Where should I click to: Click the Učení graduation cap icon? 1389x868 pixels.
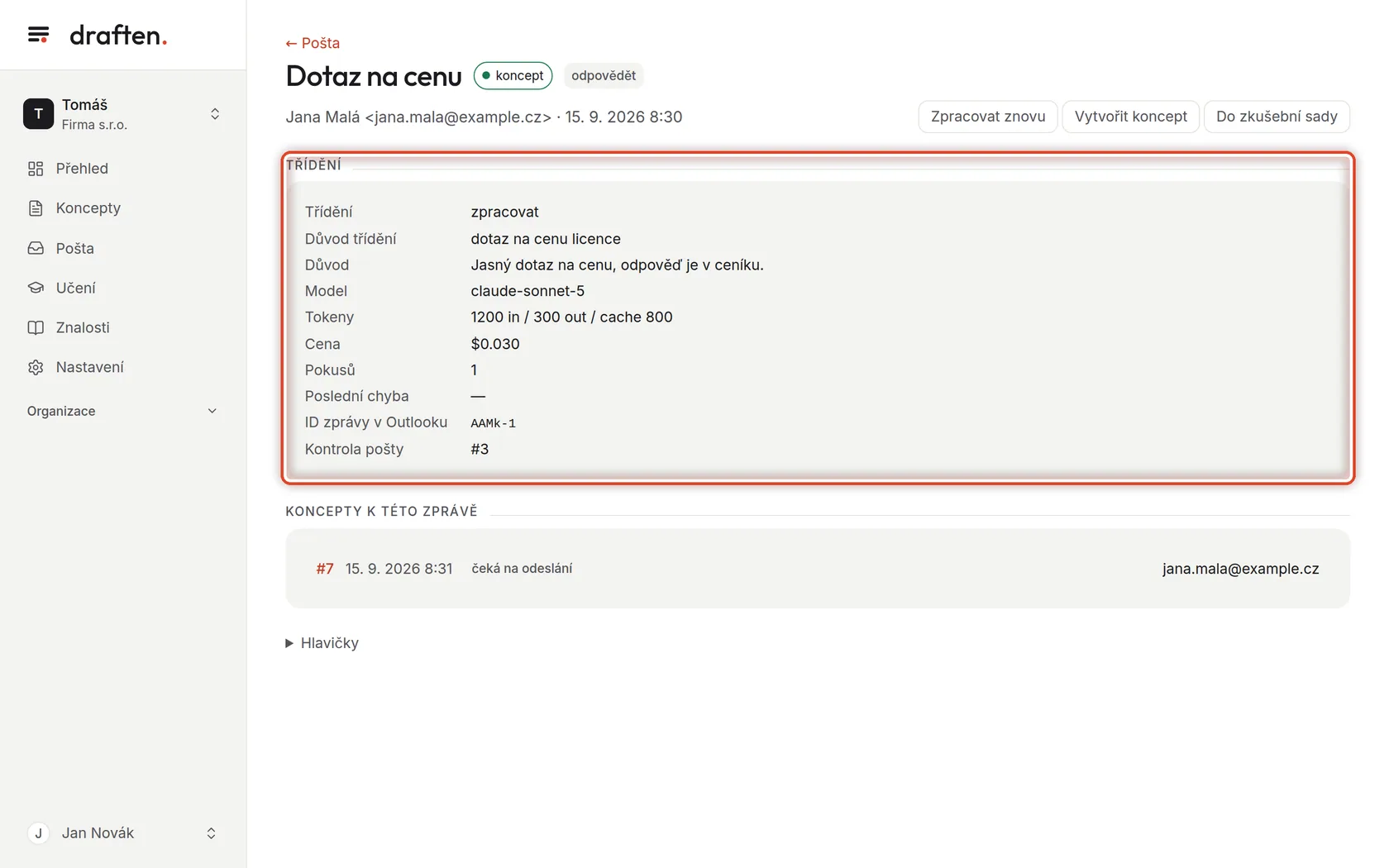(36, 288)
